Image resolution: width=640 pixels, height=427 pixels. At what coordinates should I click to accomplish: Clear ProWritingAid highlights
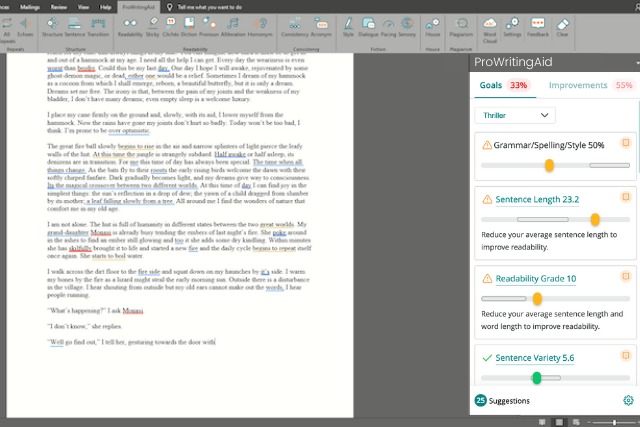pyautogui.click(x=562, y=28)
